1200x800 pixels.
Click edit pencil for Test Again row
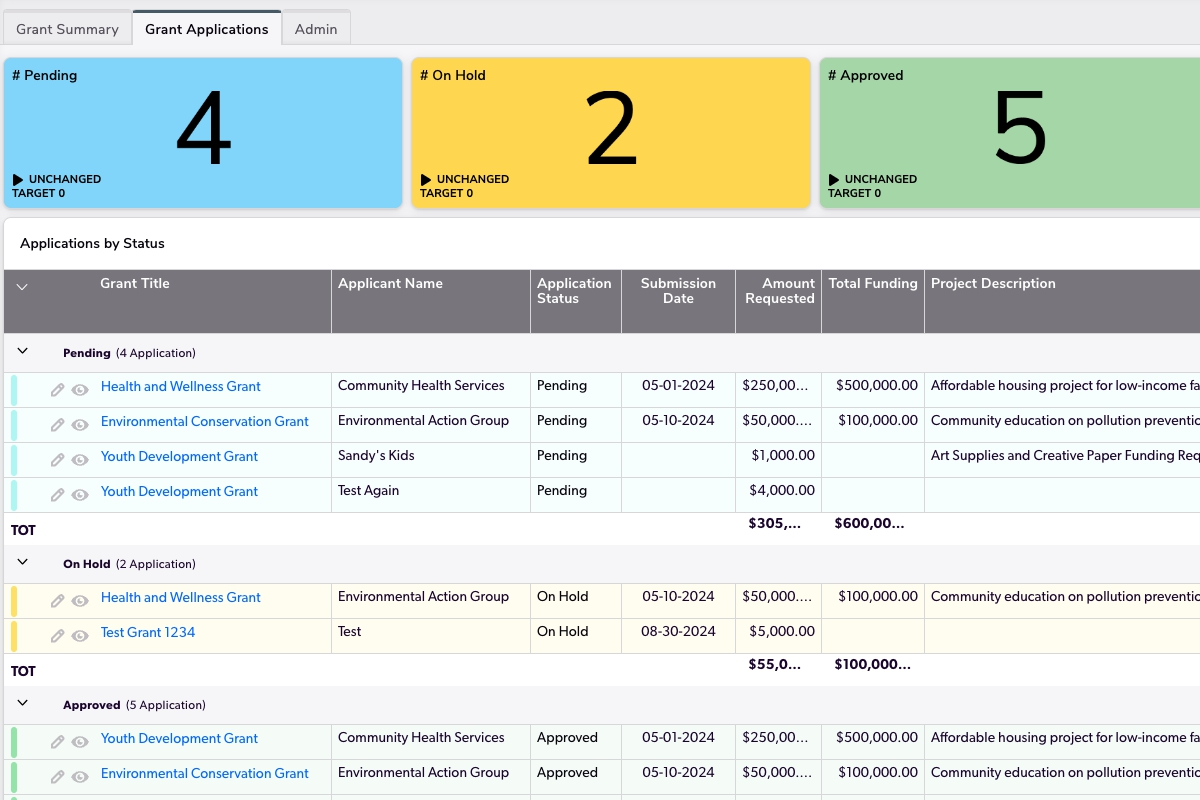pyautogui.click(x=58, y=495)
